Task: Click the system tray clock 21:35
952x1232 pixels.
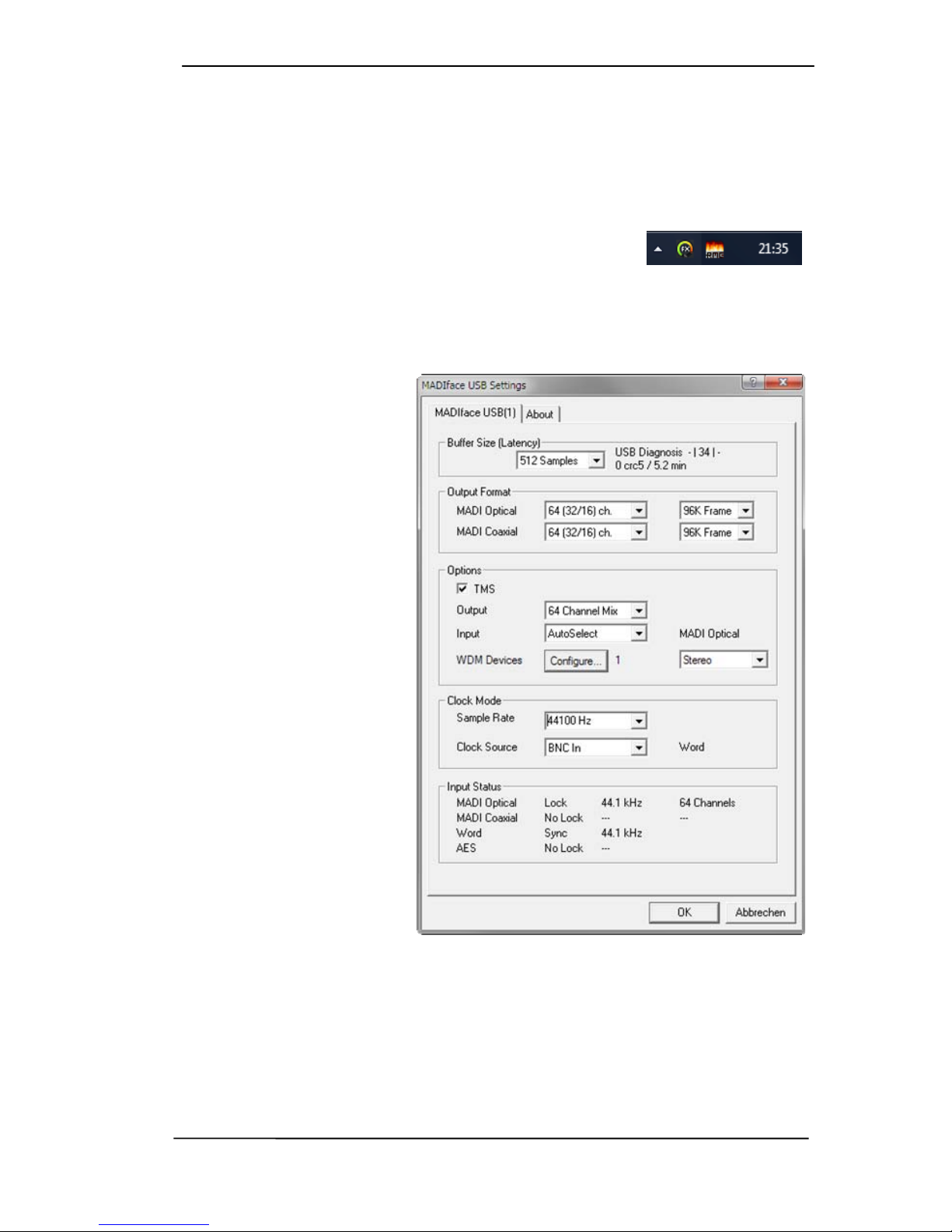Action: [x=773, y=249]
